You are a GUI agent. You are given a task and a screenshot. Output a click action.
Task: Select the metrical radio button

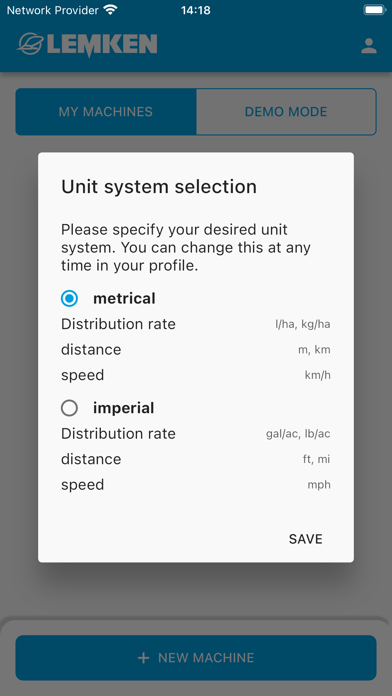point(69,298)
